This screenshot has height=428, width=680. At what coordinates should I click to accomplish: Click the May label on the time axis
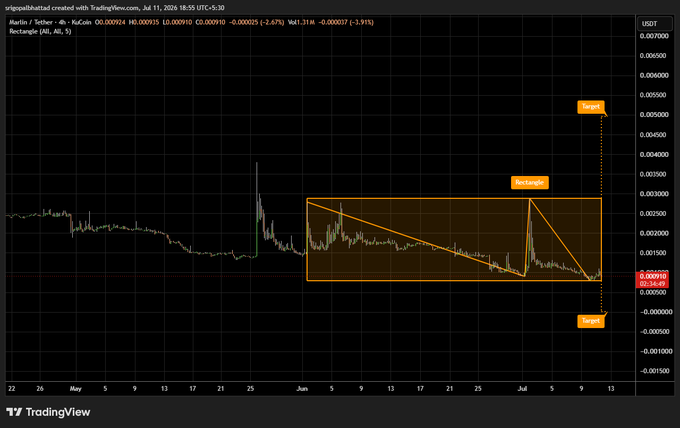point(76,389)
